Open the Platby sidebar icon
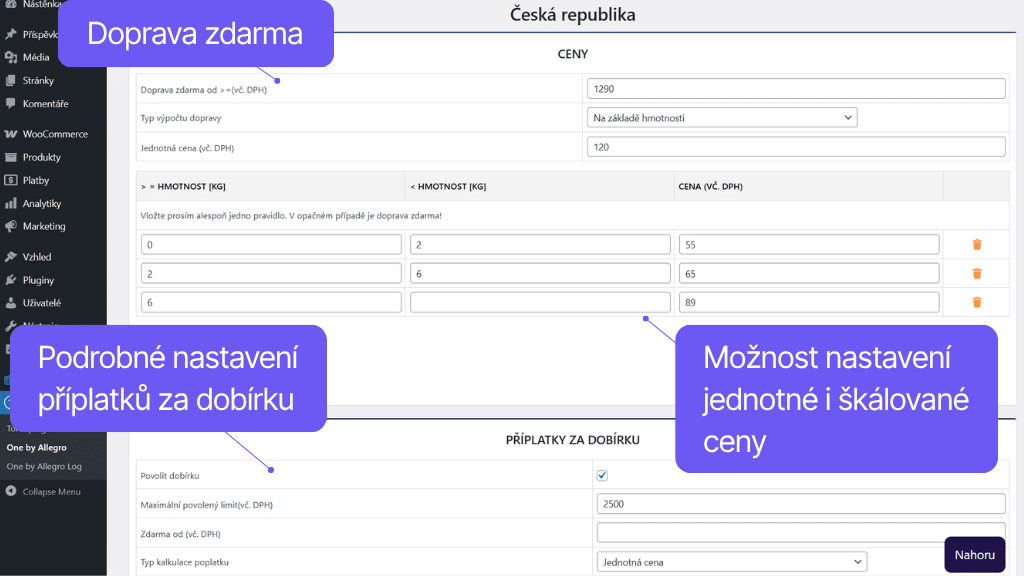1024x576 pixels. [x=10, y=180]
